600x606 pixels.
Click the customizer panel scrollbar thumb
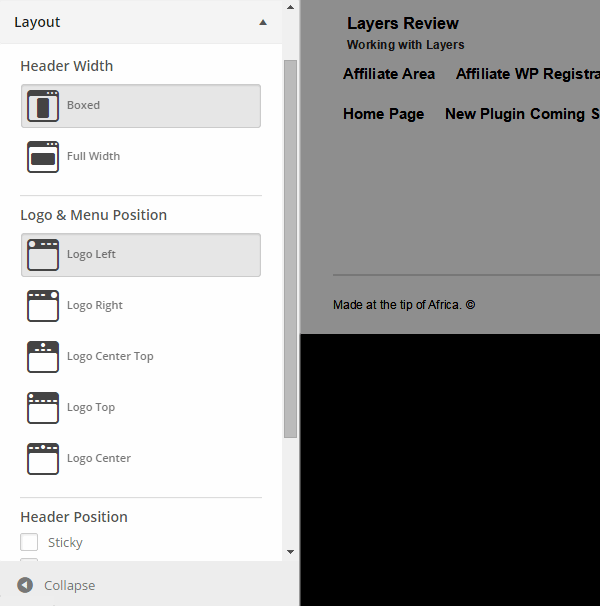(x=290, y=249)
